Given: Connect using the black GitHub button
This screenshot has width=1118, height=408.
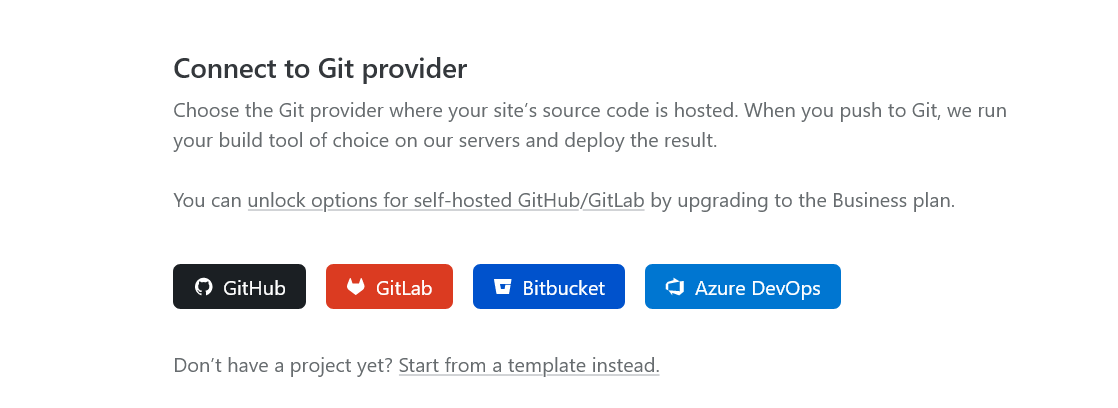Looking at the screenshot, I should (240, 287).
